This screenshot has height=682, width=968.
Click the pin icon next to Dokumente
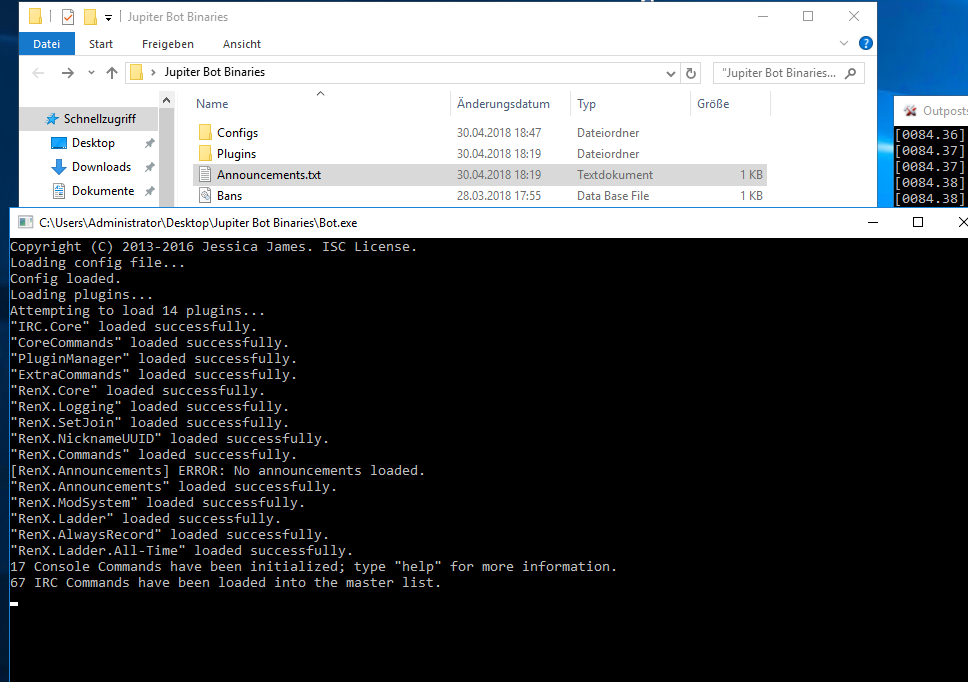click(x=149, y=191)
